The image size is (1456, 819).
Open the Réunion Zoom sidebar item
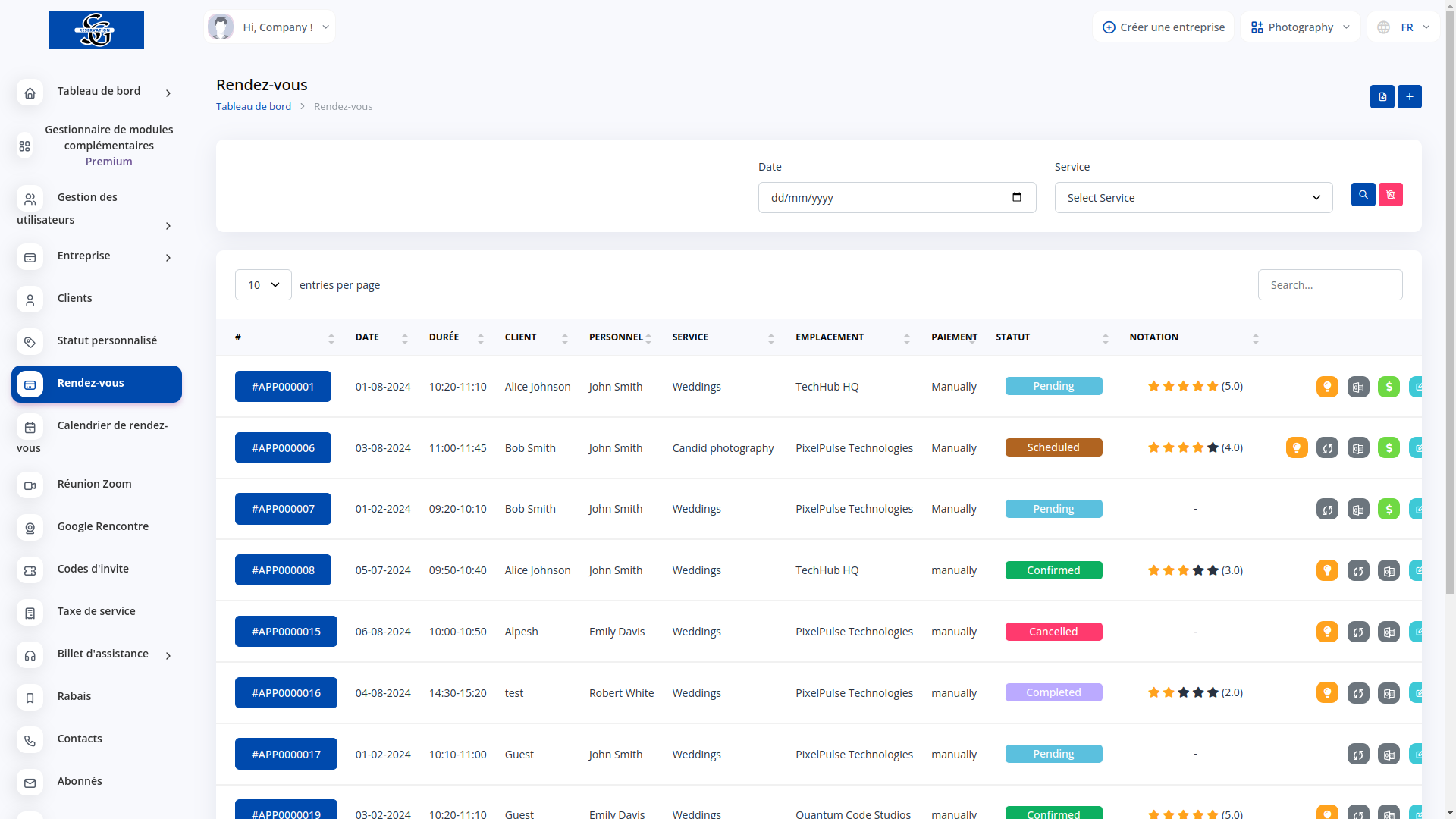(94, 484)
